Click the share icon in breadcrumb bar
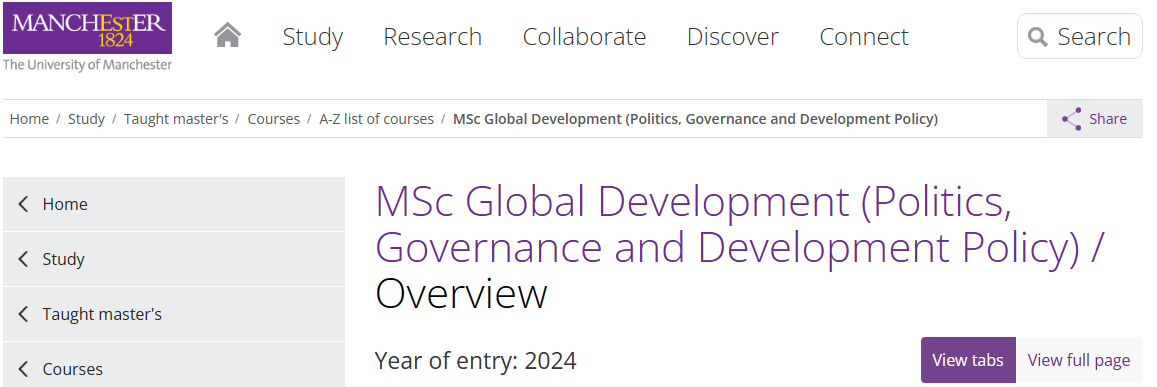This screenshot has width=1157, height=387. (x=1071, y=119)
